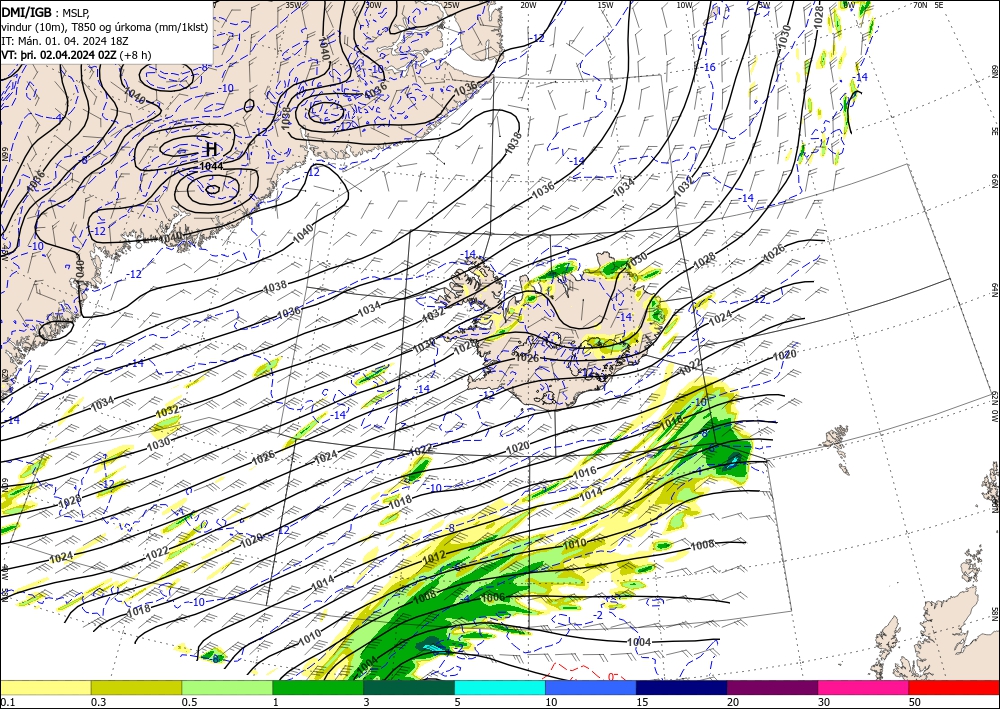Click the '15' legend value label
The height and width of the screenshot is (709, 1000).
642,701
